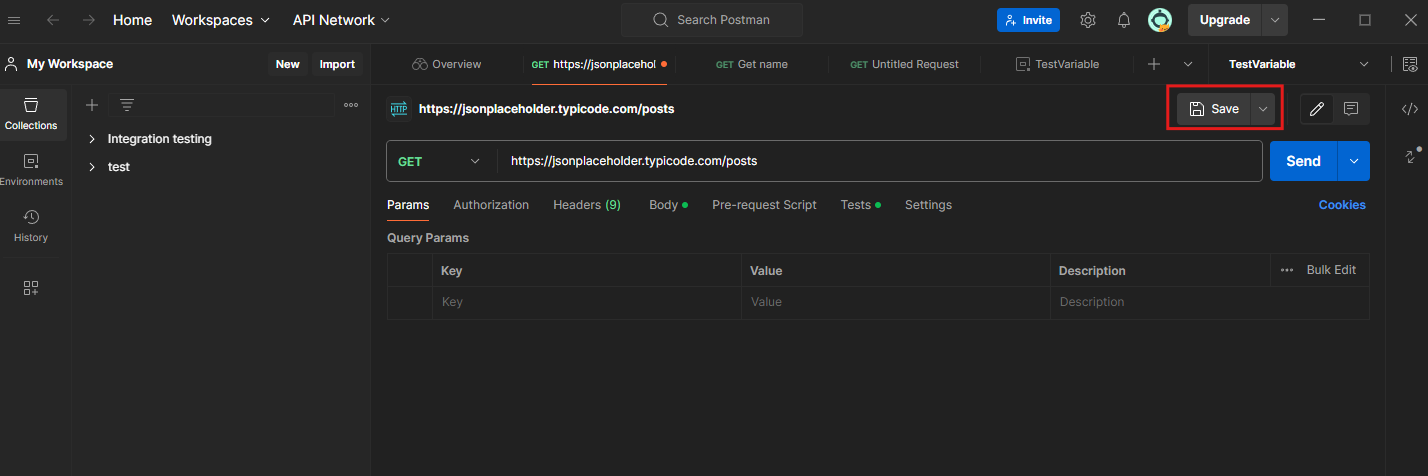Open the Authorization tab
This screenshot has width=1428, height=476.
[491, 205]
